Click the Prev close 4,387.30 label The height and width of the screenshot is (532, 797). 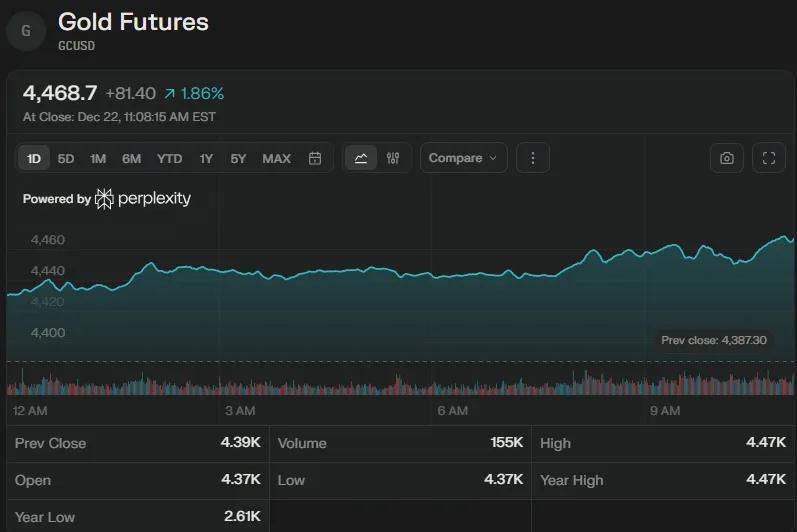[713, 340]
